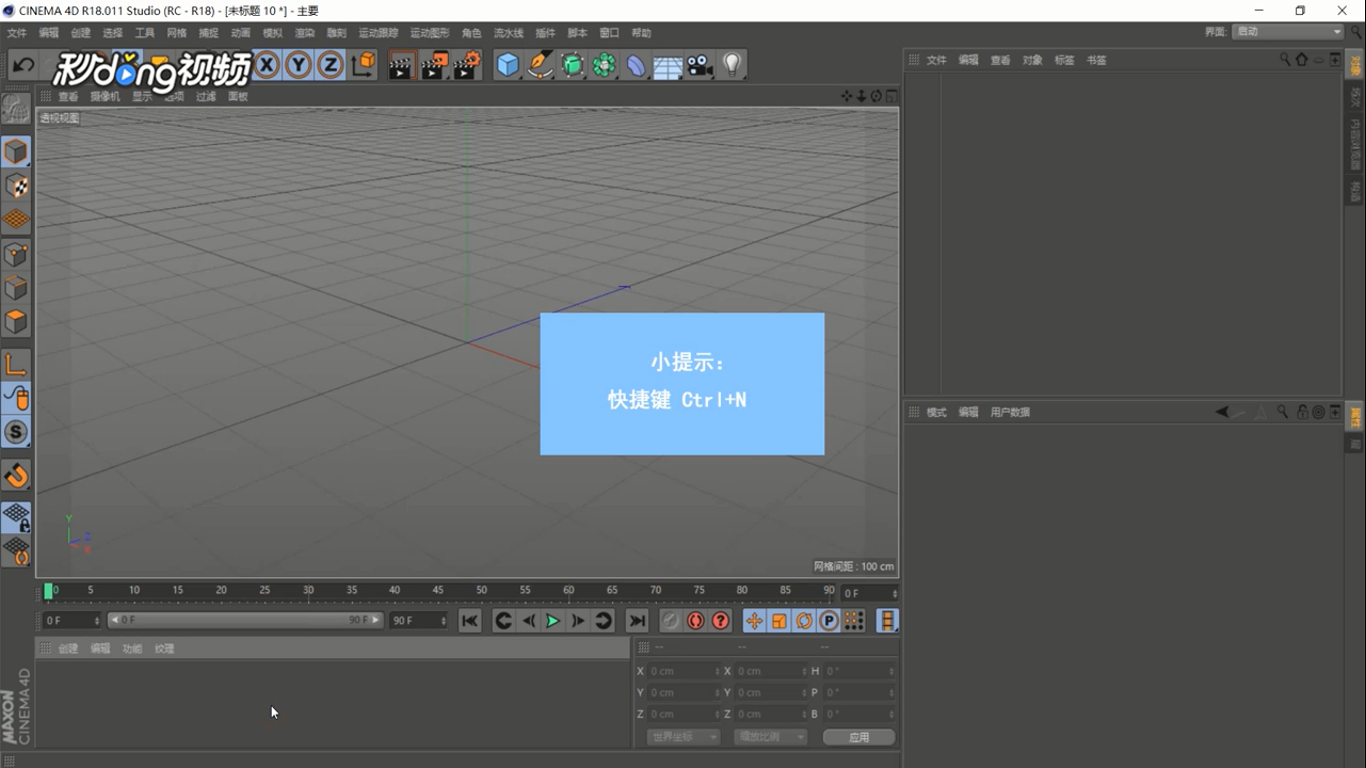This screenshot has height=768, width=1366.
Task: Go to previous keyframe button
Action: 503,621
